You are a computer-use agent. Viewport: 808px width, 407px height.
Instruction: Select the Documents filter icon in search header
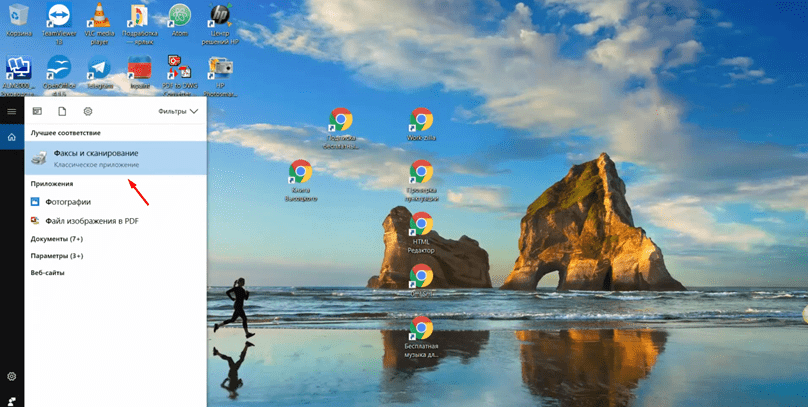[x=62, y=112]
